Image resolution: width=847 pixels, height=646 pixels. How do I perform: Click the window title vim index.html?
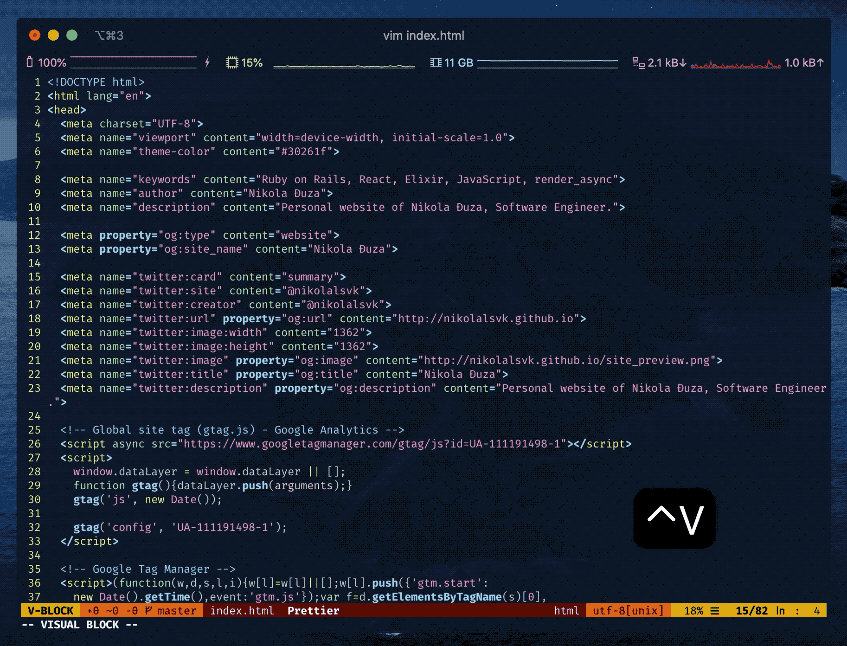tap(424, 36)
